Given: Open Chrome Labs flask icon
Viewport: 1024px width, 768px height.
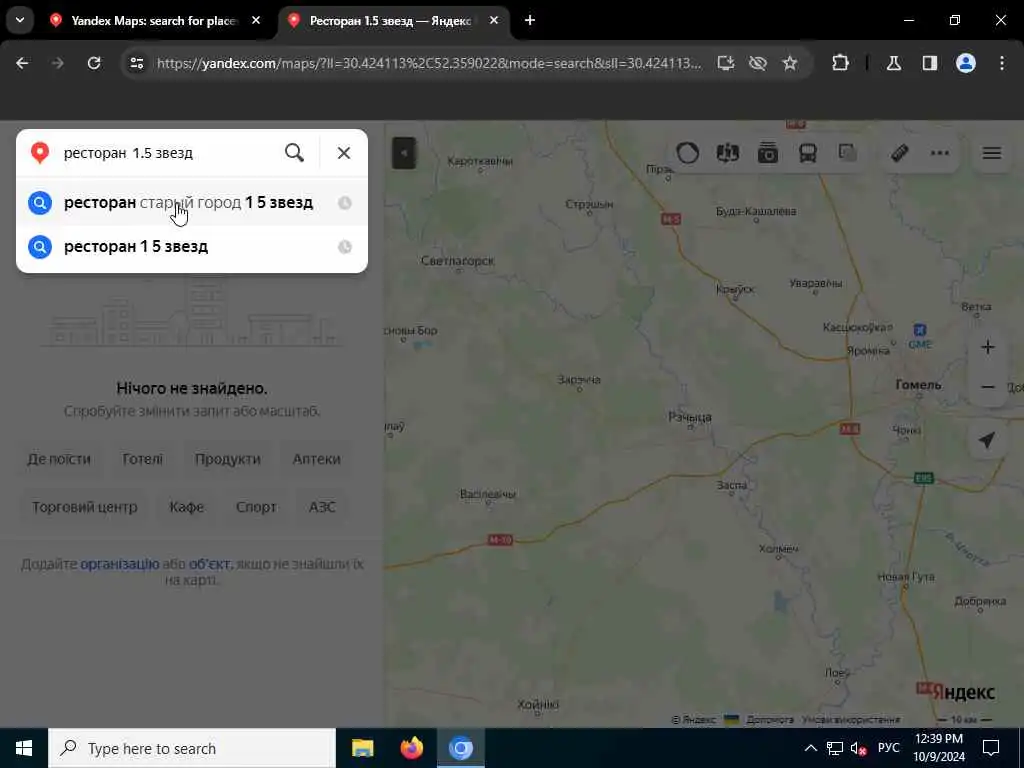Looking at the screenshot, I should pos(893,63).
